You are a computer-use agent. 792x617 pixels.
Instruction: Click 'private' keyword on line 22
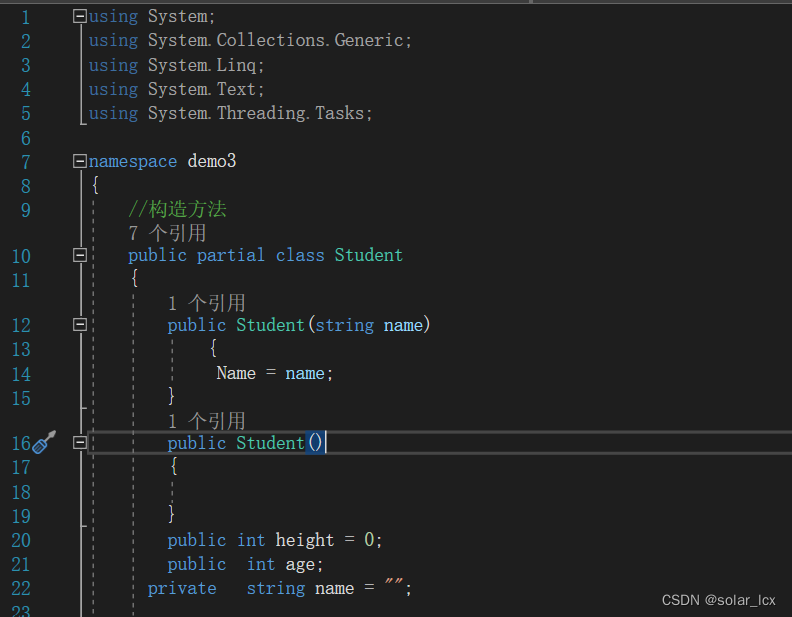coord(182,589)
